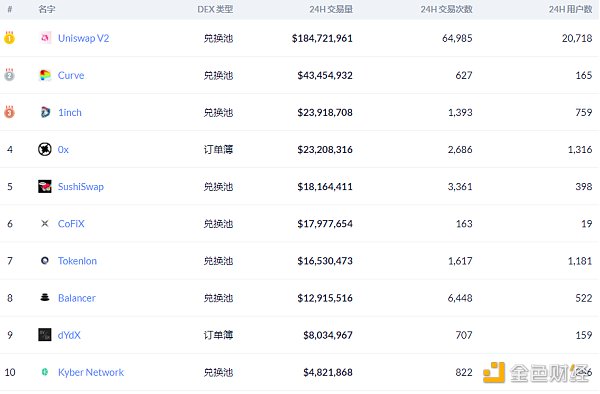
Task: Open the Uniswap V2 link
Action: pyautogui.click(x=83, y=38)
